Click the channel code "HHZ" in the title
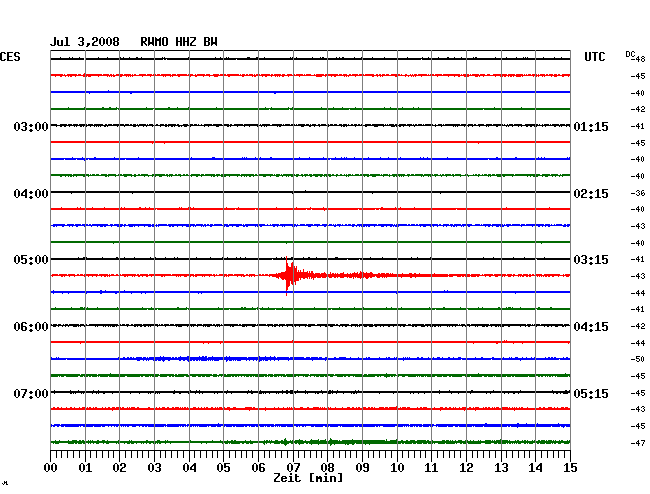 pos(186,42)
